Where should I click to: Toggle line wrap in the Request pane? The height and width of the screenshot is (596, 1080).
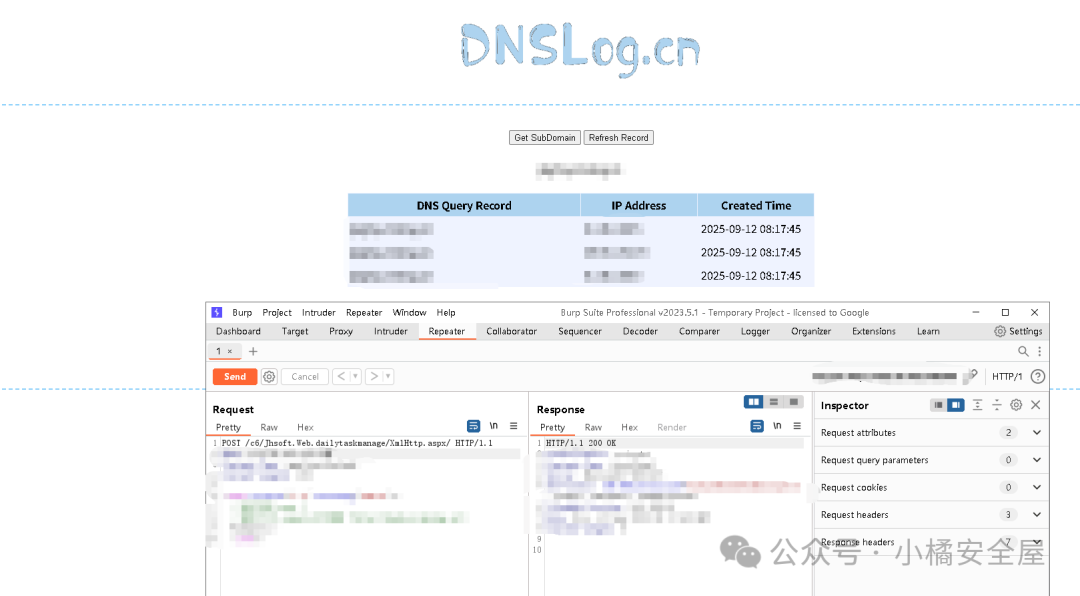474,426
